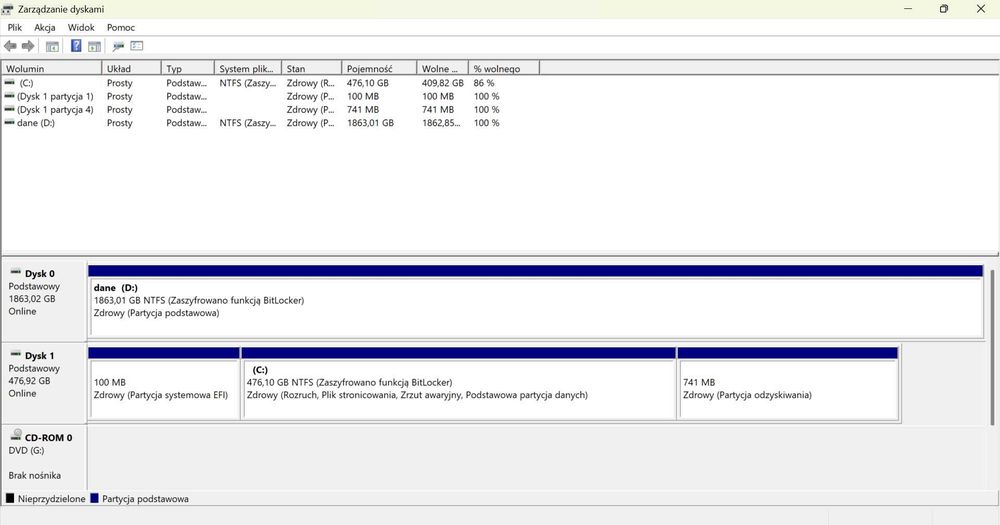The width and height of the screenshot is (1000, 525).
Task: Click the blue Partycja podstawowa legend swatch
Action: point(94,498)
